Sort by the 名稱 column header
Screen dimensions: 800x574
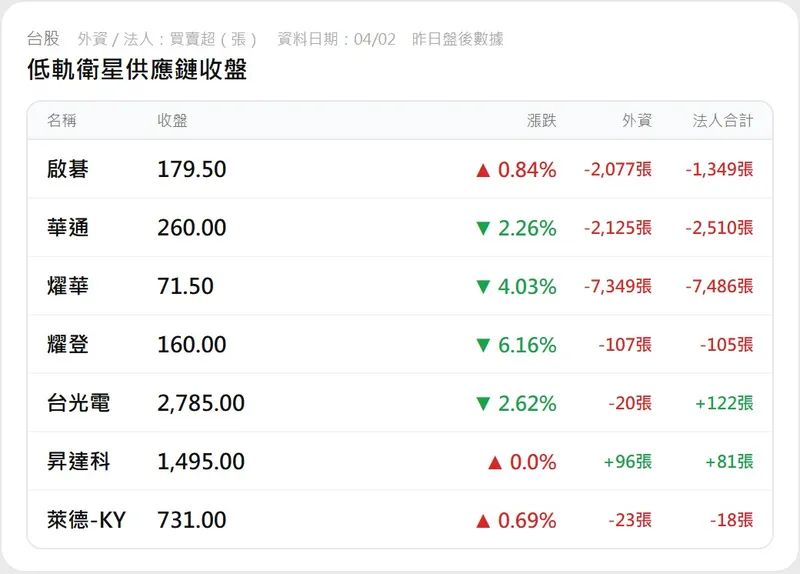pyautogui.click(x=62, y=121)
